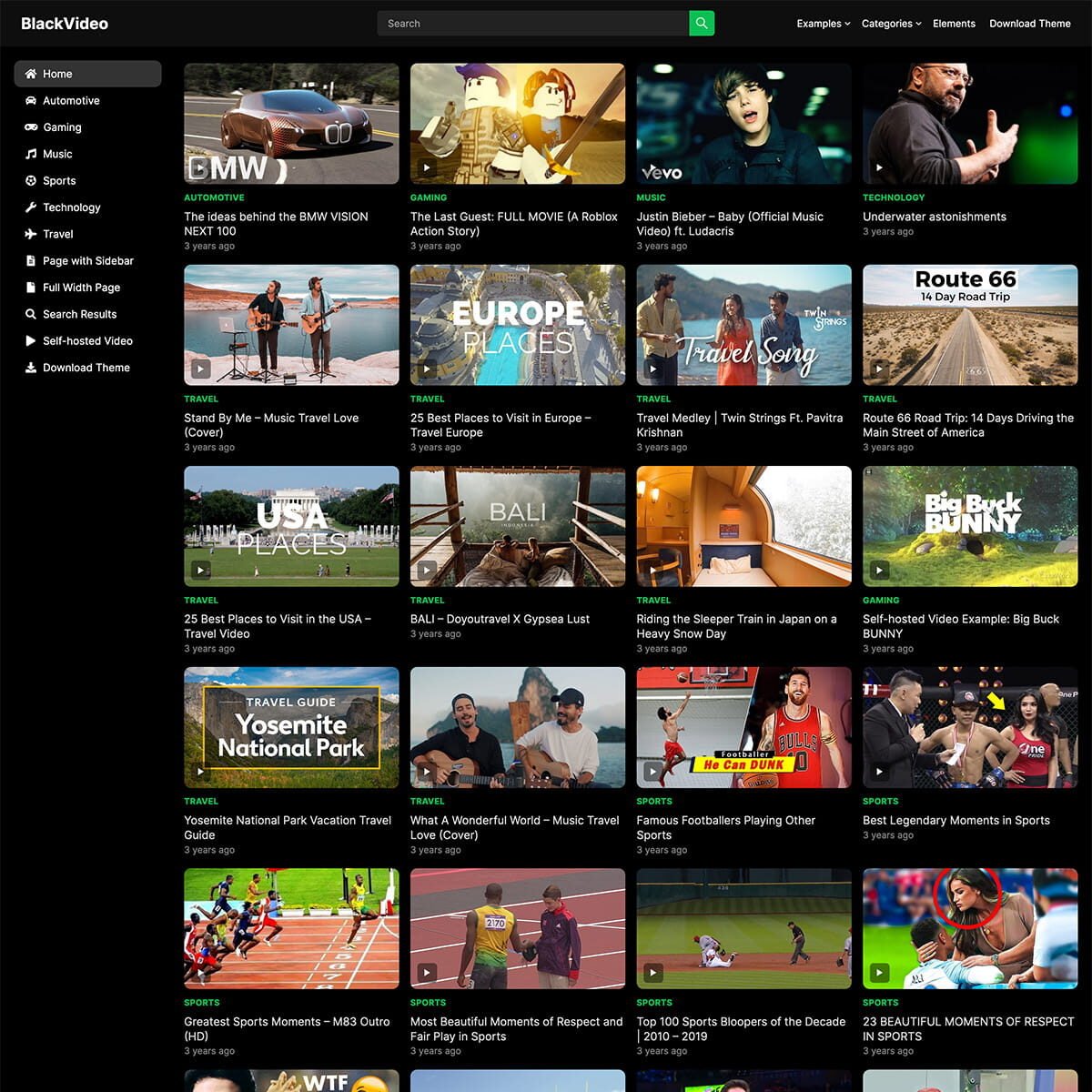Open the BlackVideo logo link

[x=65, y=24]
